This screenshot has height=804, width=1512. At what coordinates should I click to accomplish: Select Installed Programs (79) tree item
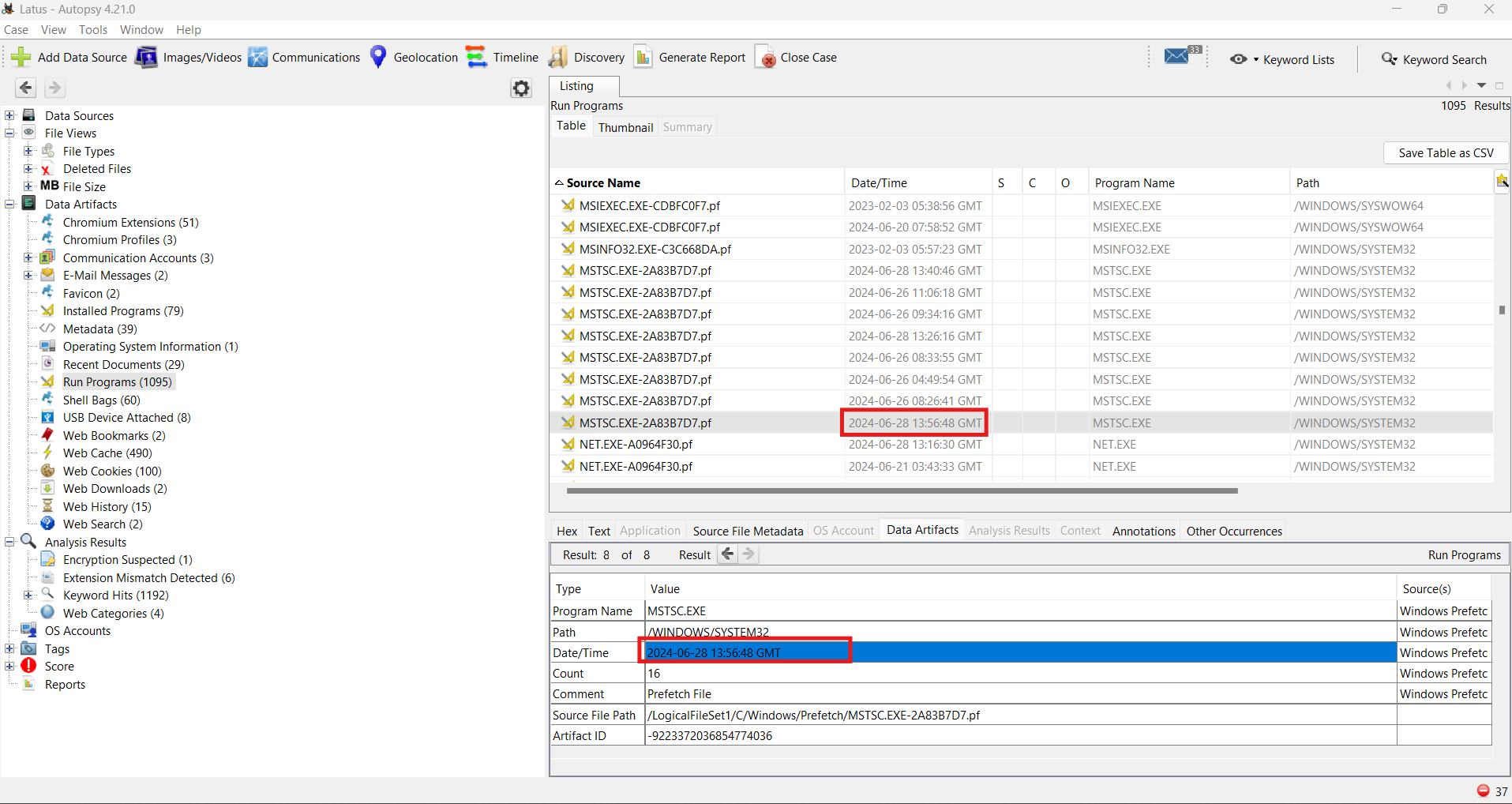pyautogui.click(x=123, y=311)
